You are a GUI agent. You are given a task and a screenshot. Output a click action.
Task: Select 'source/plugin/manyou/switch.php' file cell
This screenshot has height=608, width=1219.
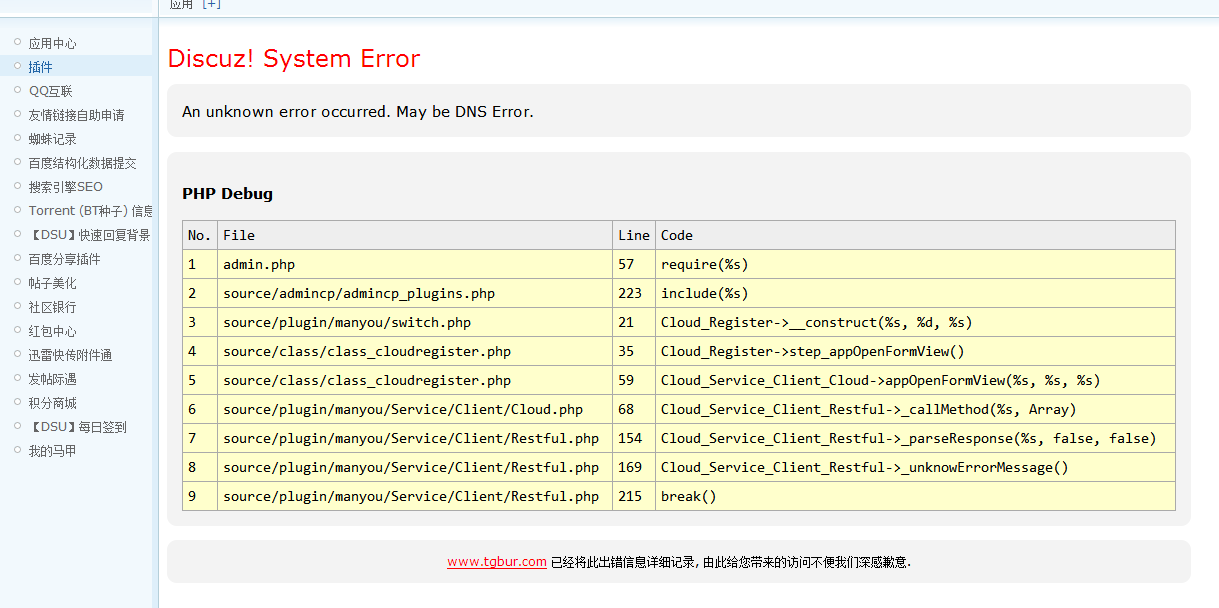(x=415, y=322)
